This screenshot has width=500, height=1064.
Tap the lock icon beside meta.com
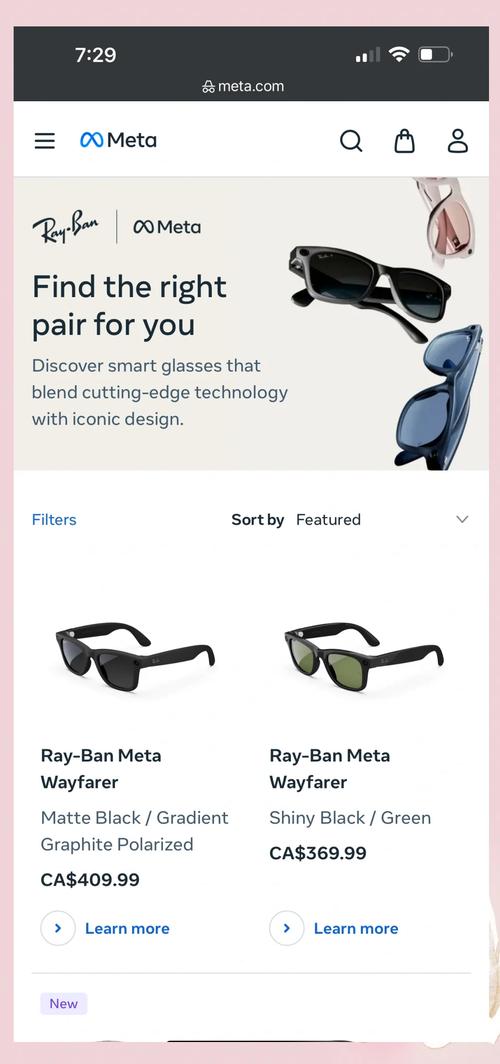pos(208,87)
